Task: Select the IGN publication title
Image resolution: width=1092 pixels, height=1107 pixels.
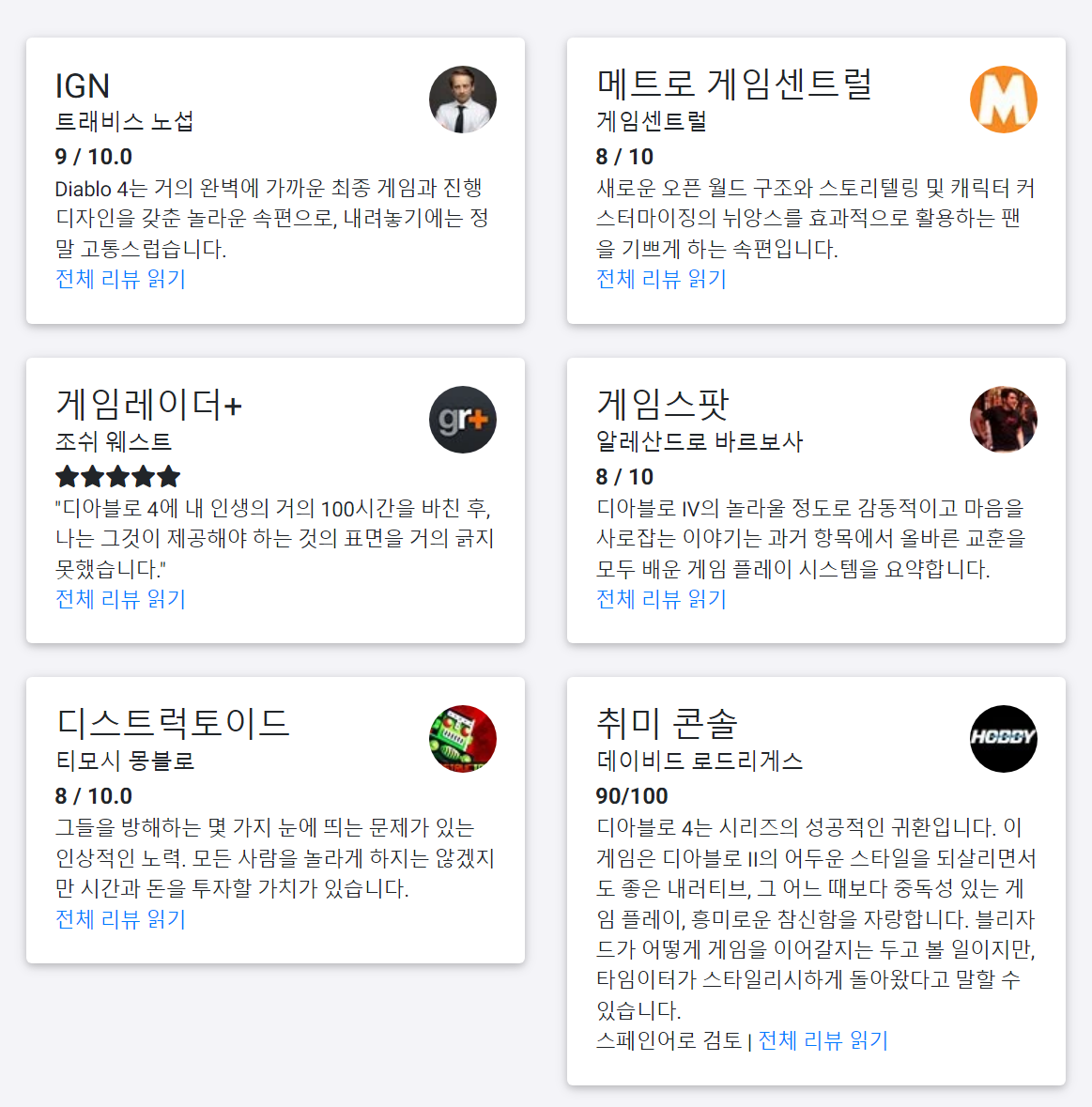Action: (82, 85)
